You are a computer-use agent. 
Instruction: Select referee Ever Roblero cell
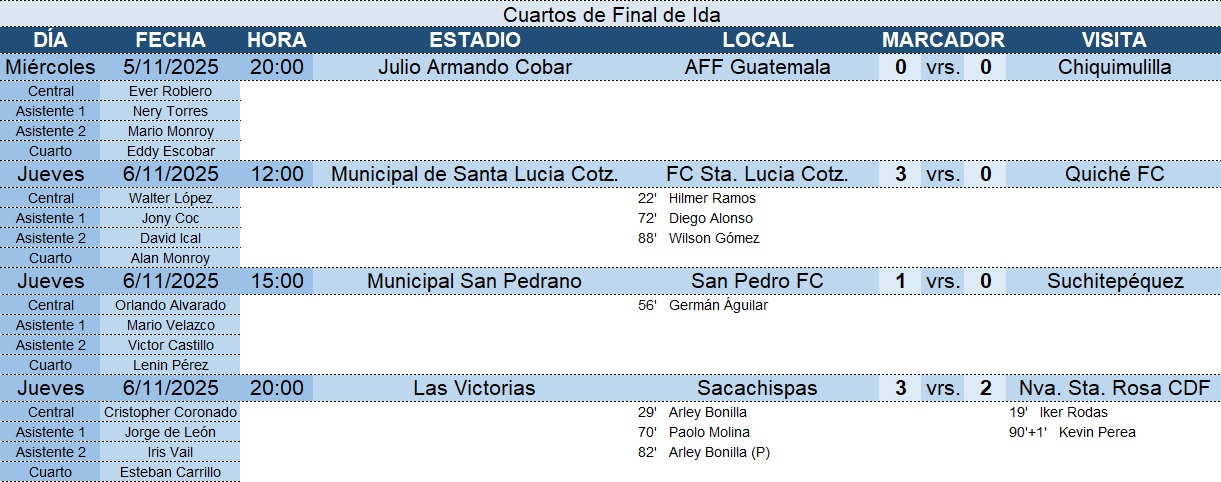pyautogui.click(x=171, y=91)
